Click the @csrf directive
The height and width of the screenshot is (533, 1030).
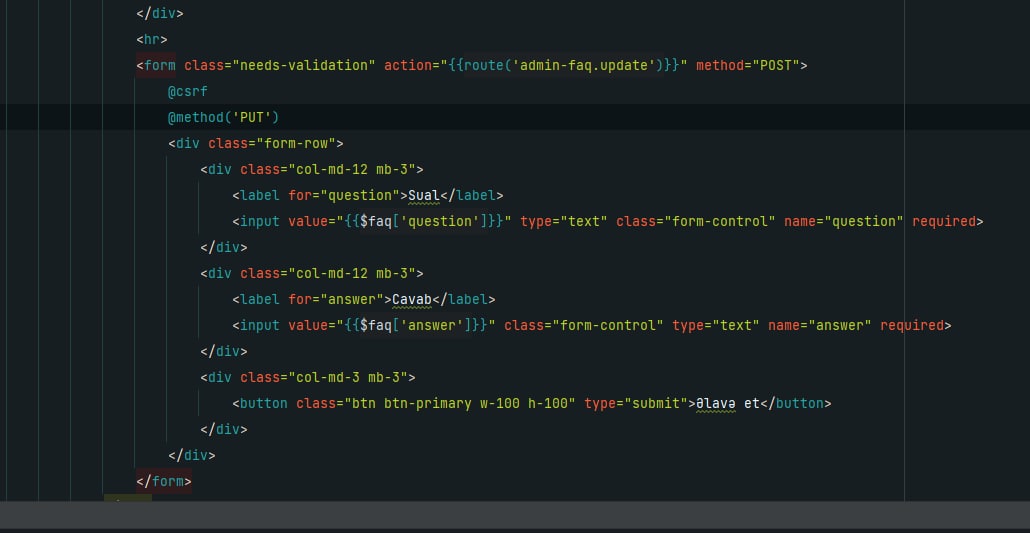coord(188,91)
